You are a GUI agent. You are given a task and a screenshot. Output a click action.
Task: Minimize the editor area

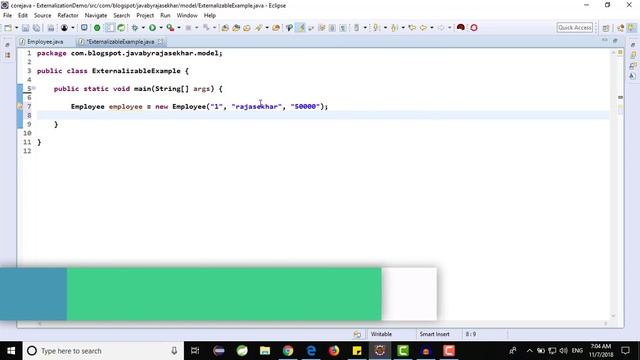604,40
